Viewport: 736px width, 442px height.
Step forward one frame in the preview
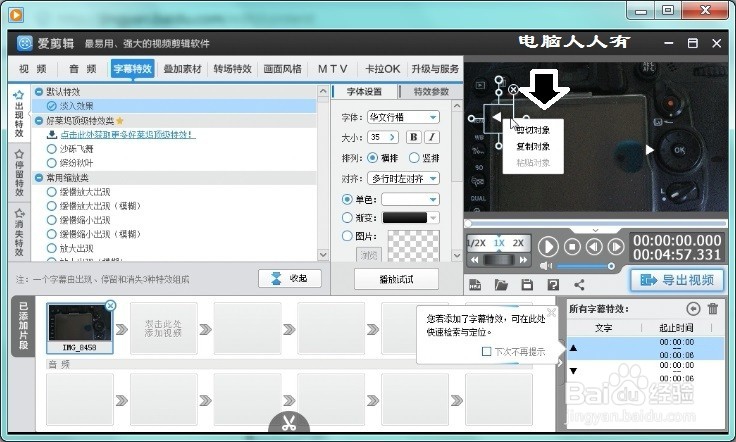pyautogui.click(x=616, y=246)
